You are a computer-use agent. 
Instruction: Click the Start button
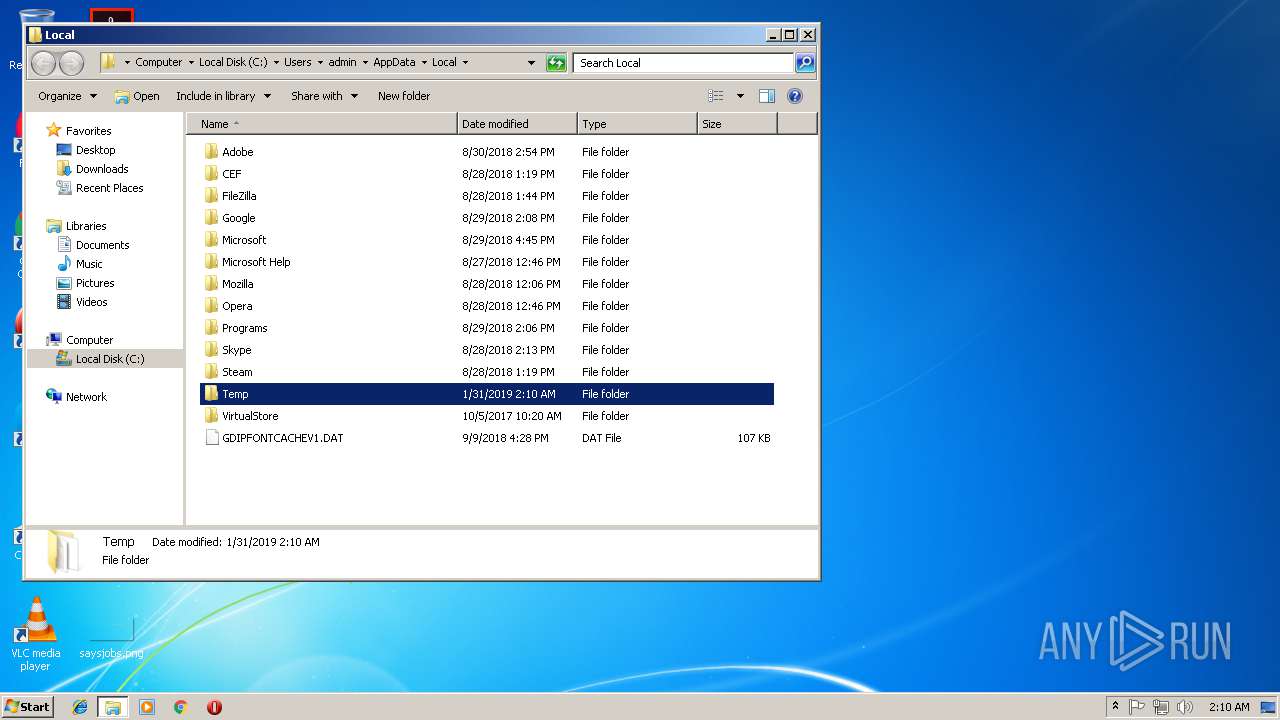[x=27, y=707]
